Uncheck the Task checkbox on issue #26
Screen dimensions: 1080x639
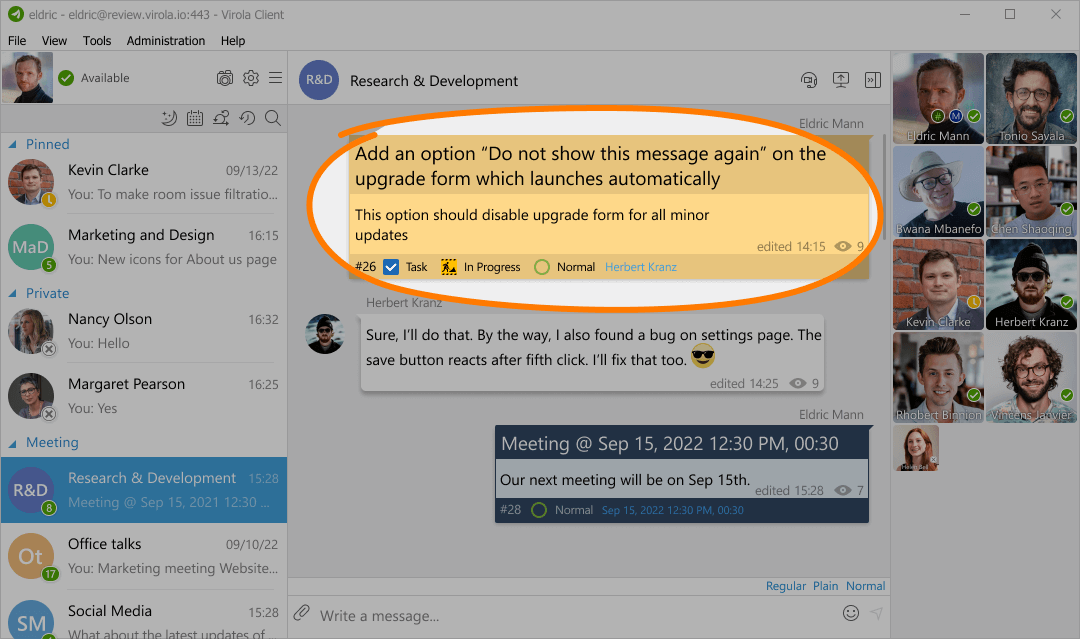click(x=389, y=267)
